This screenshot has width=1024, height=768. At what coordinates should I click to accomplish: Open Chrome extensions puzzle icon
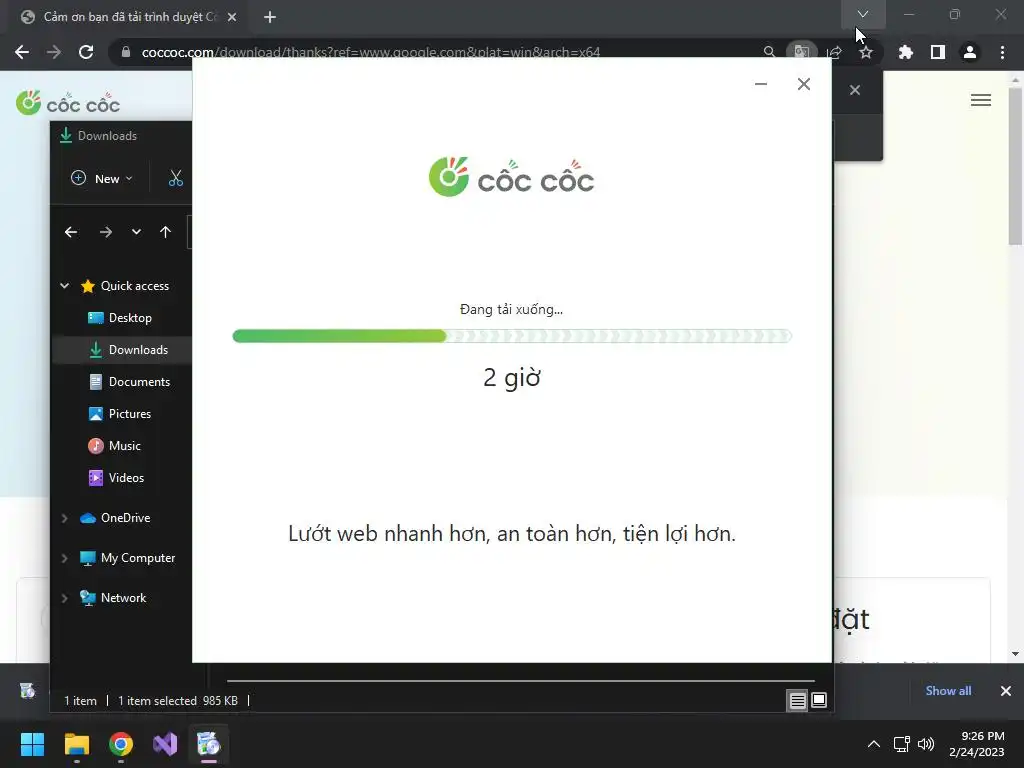[x=905, y=52]
